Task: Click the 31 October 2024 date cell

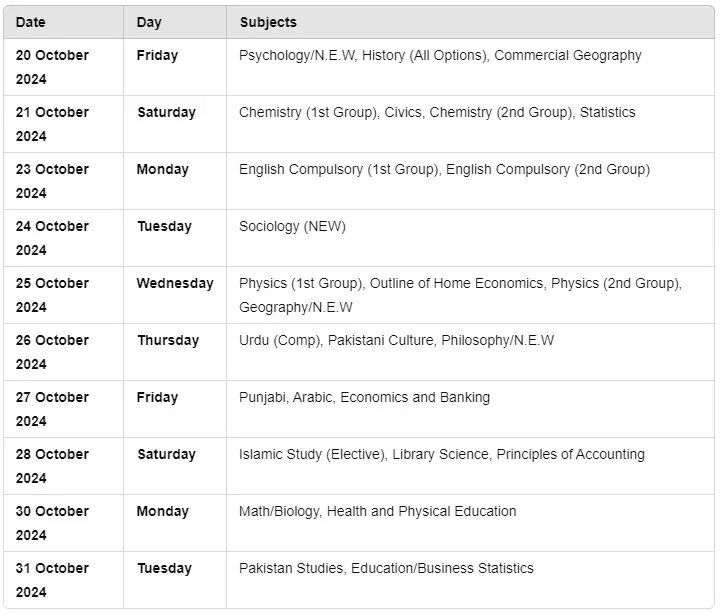Action: (x=63, y=580)
